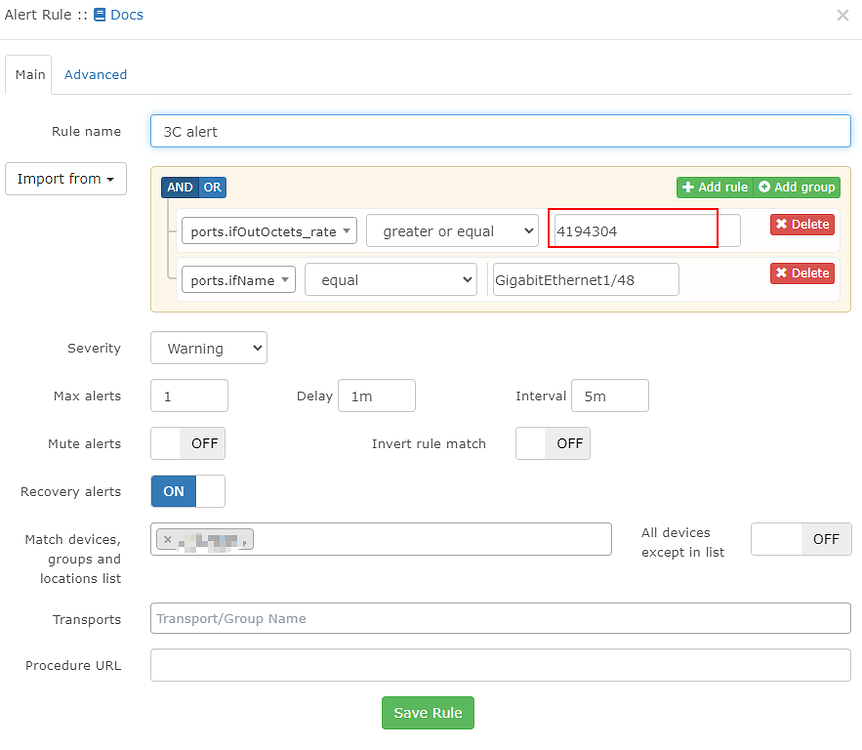Switch rule logic to OR
This screenshot has height=750, width=862.
[x=211, y=187]
